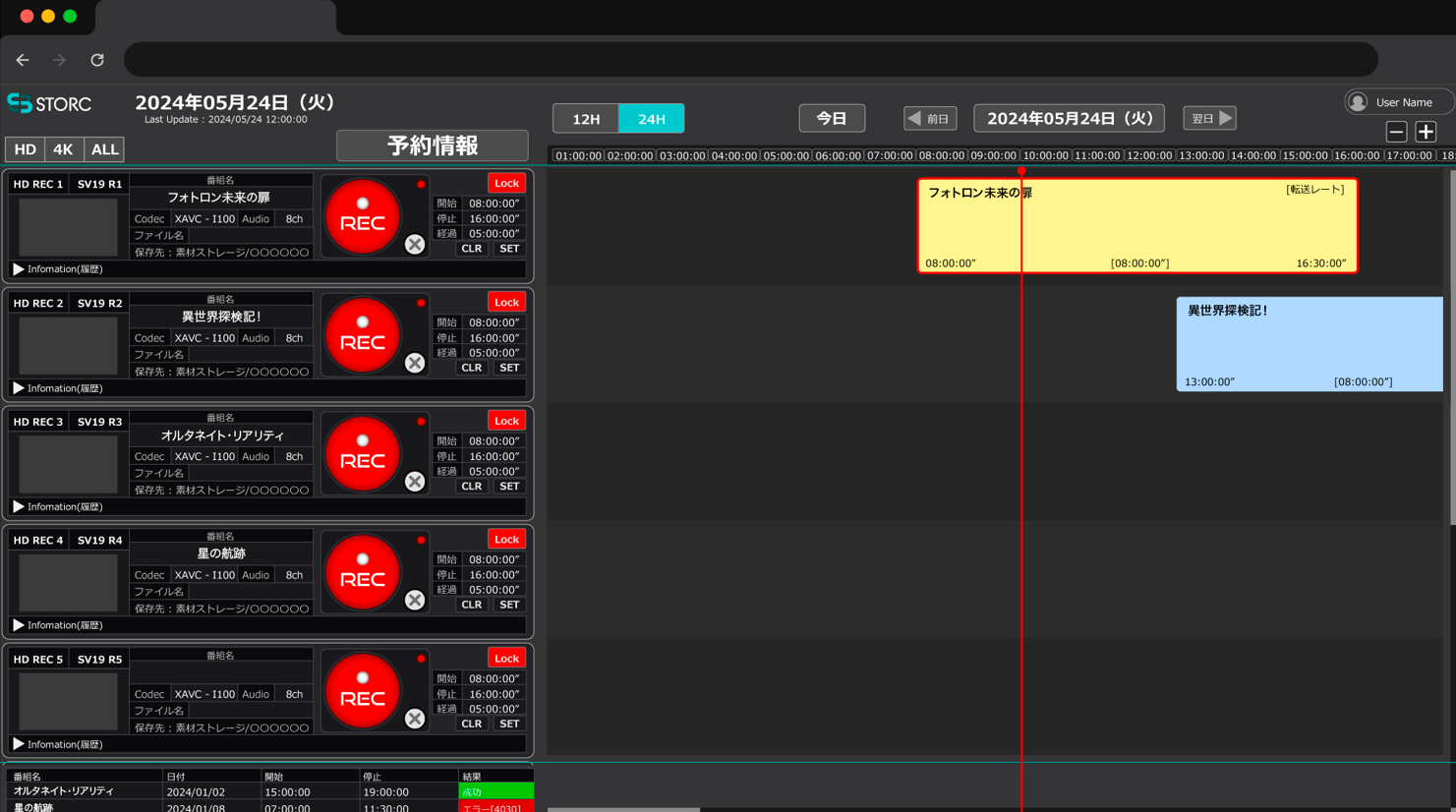
Task: Click SET on HD REC 2
Action: 509,368
